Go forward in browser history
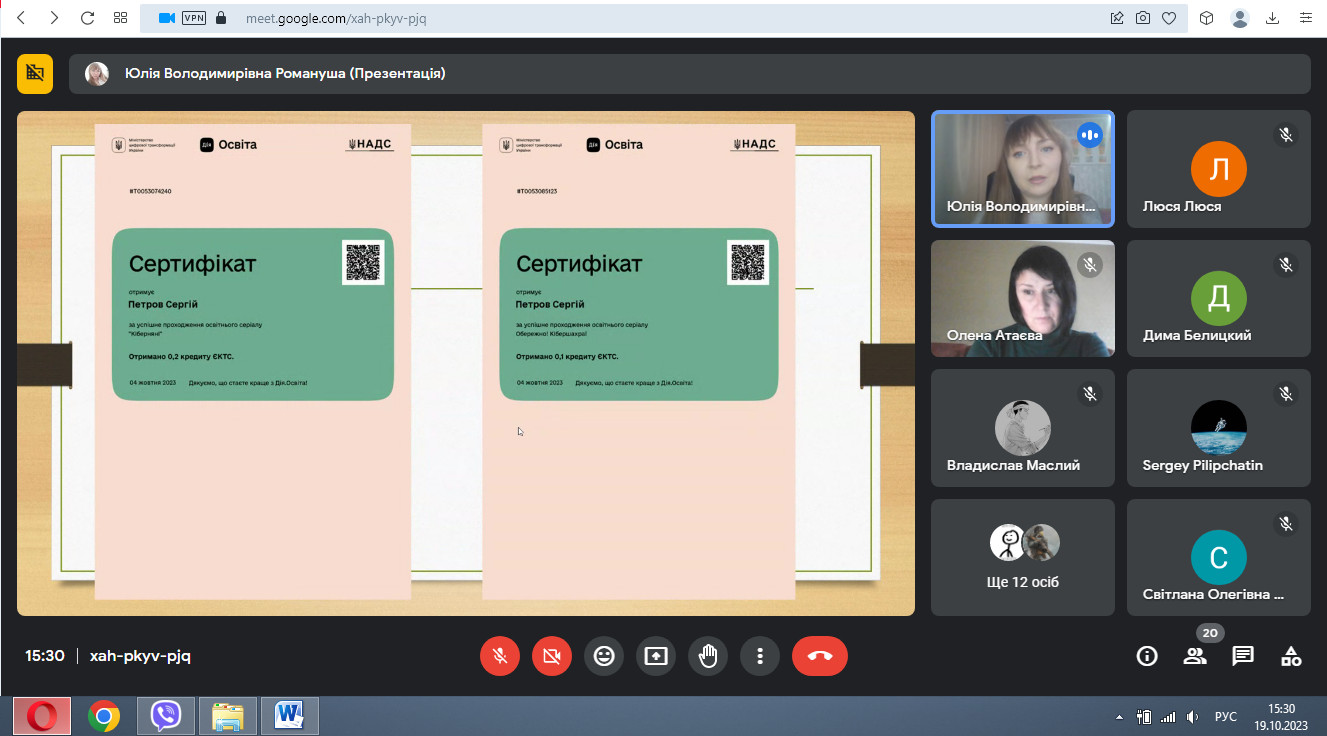 (x=54, y=18)
